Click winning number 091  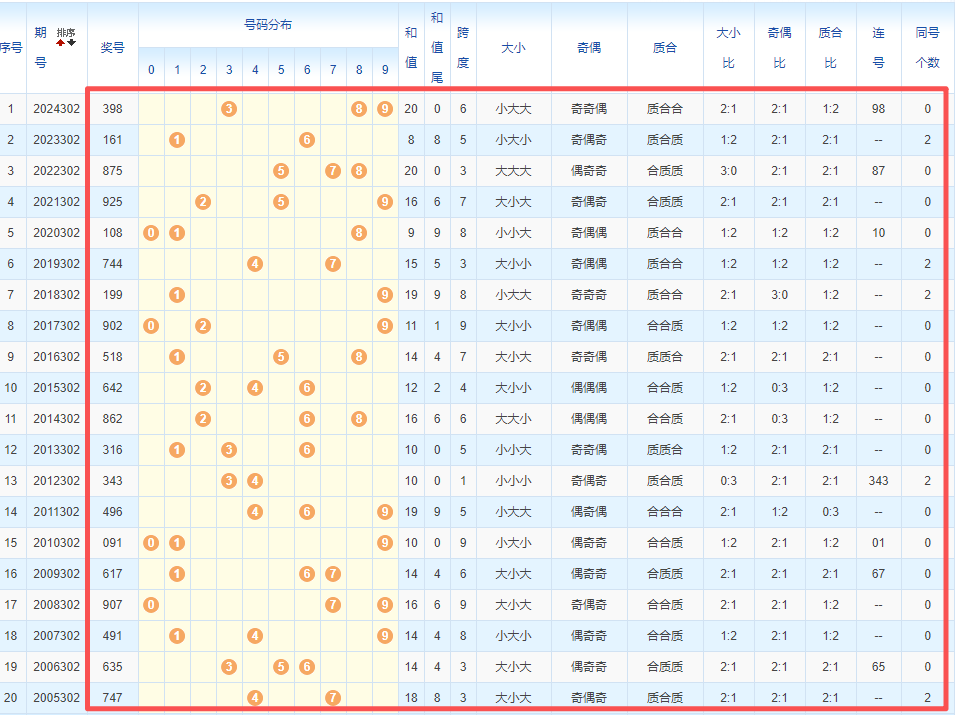(x=113, y=543)
